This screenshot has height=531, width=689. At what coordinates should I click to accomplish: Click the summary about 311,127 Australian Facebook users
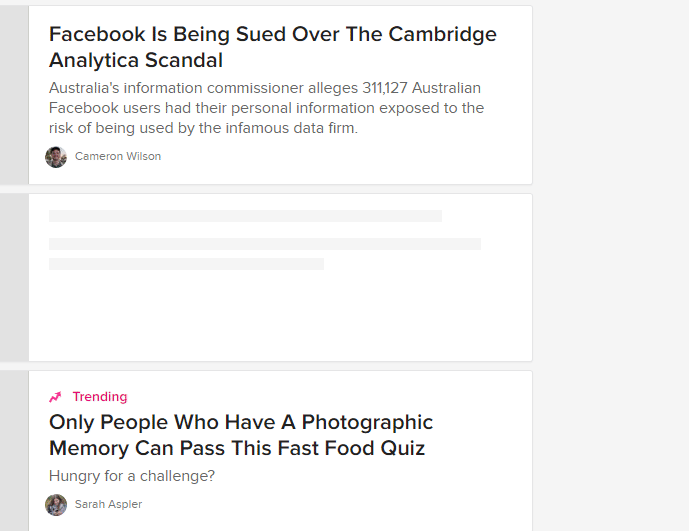(266, 108)
